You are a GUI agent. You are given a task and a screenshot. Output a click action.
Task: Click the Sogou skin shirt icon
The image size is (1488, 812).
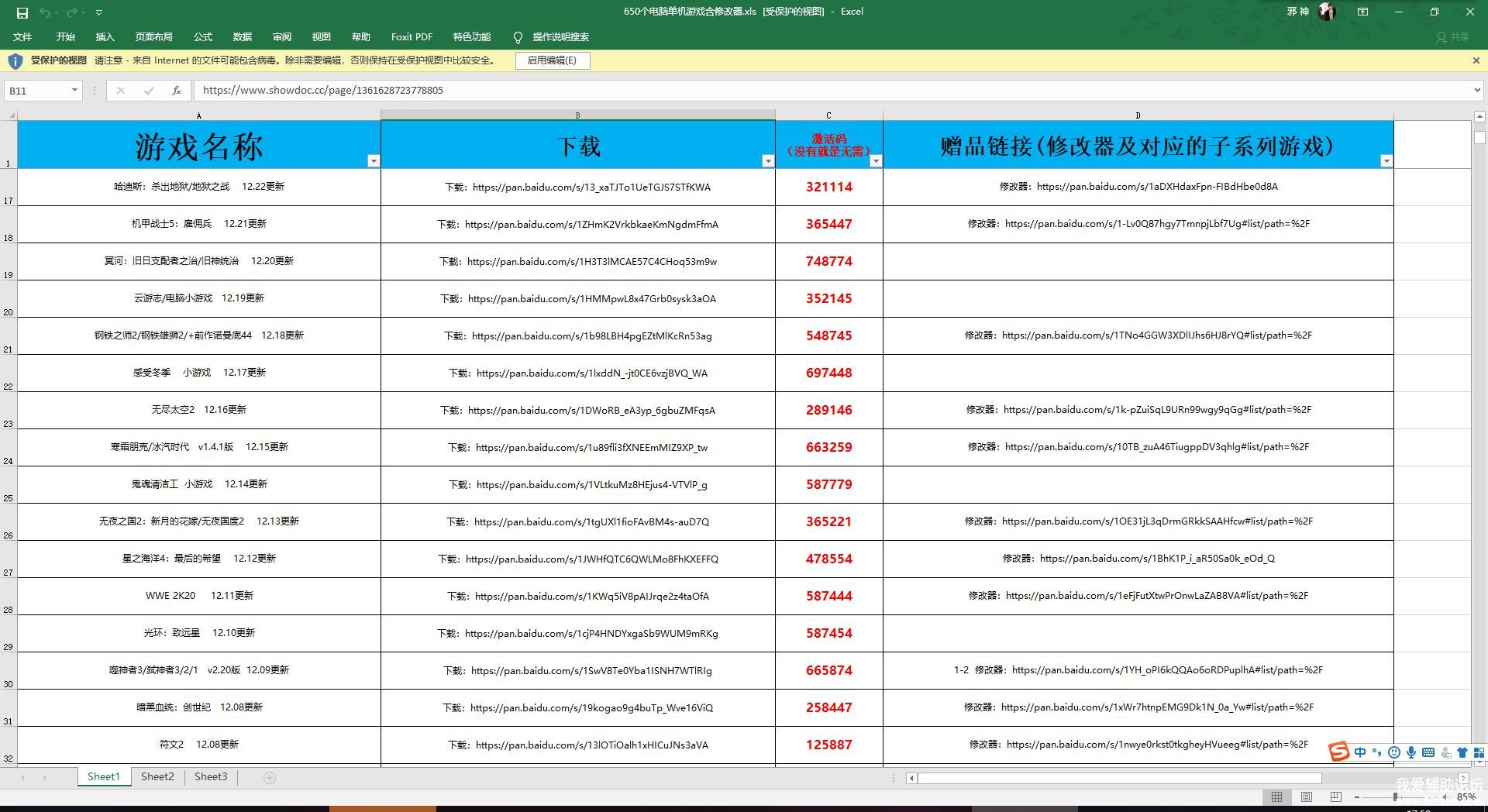click(x=1462, y=752)
